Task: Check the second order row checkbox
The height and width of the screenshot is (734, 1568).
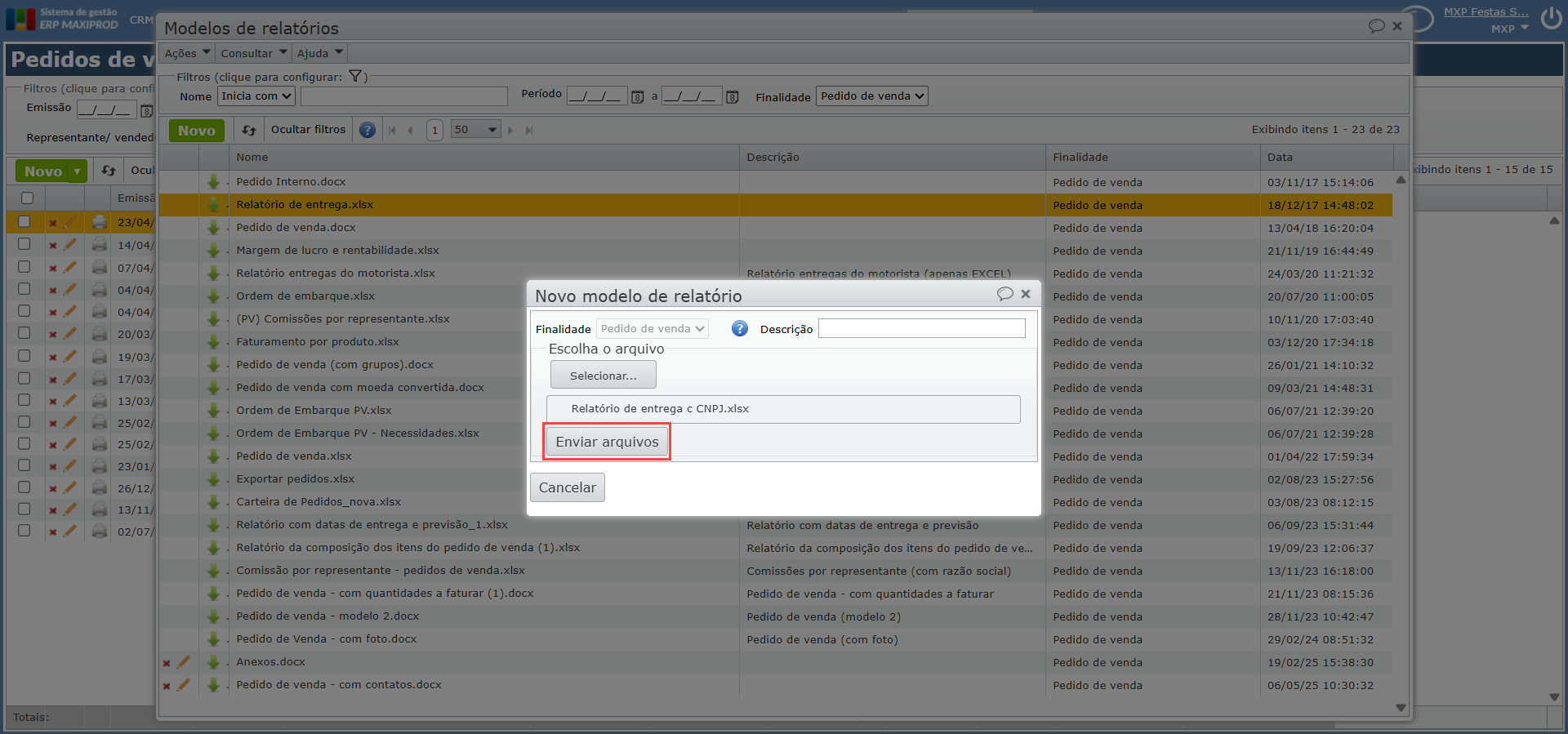Action: [24, 244]
